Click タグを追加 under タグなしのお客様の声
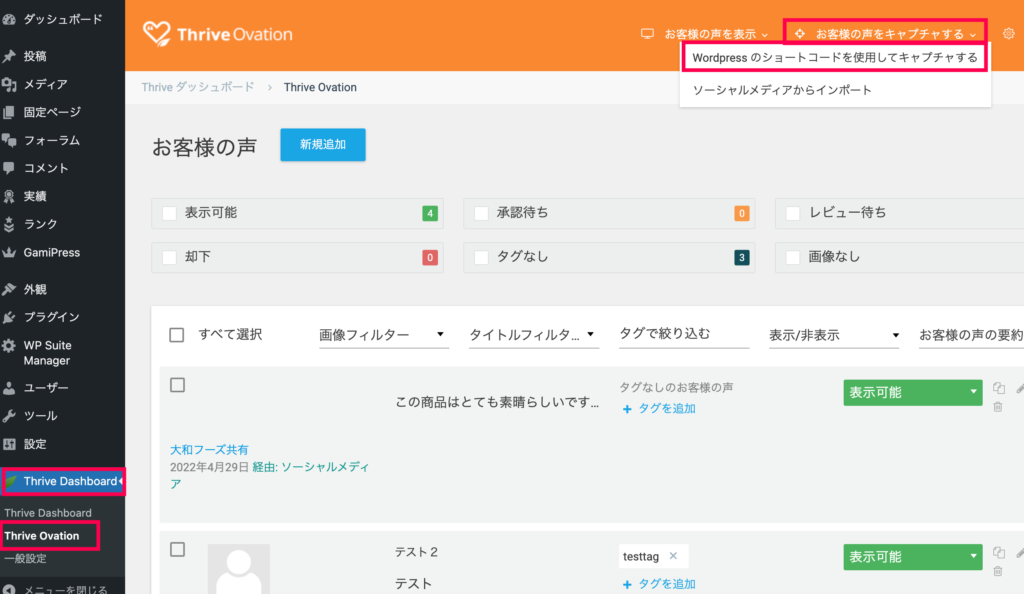This screenshot has width=1024, height=594. pyautogui.click(x=660, y=409)
